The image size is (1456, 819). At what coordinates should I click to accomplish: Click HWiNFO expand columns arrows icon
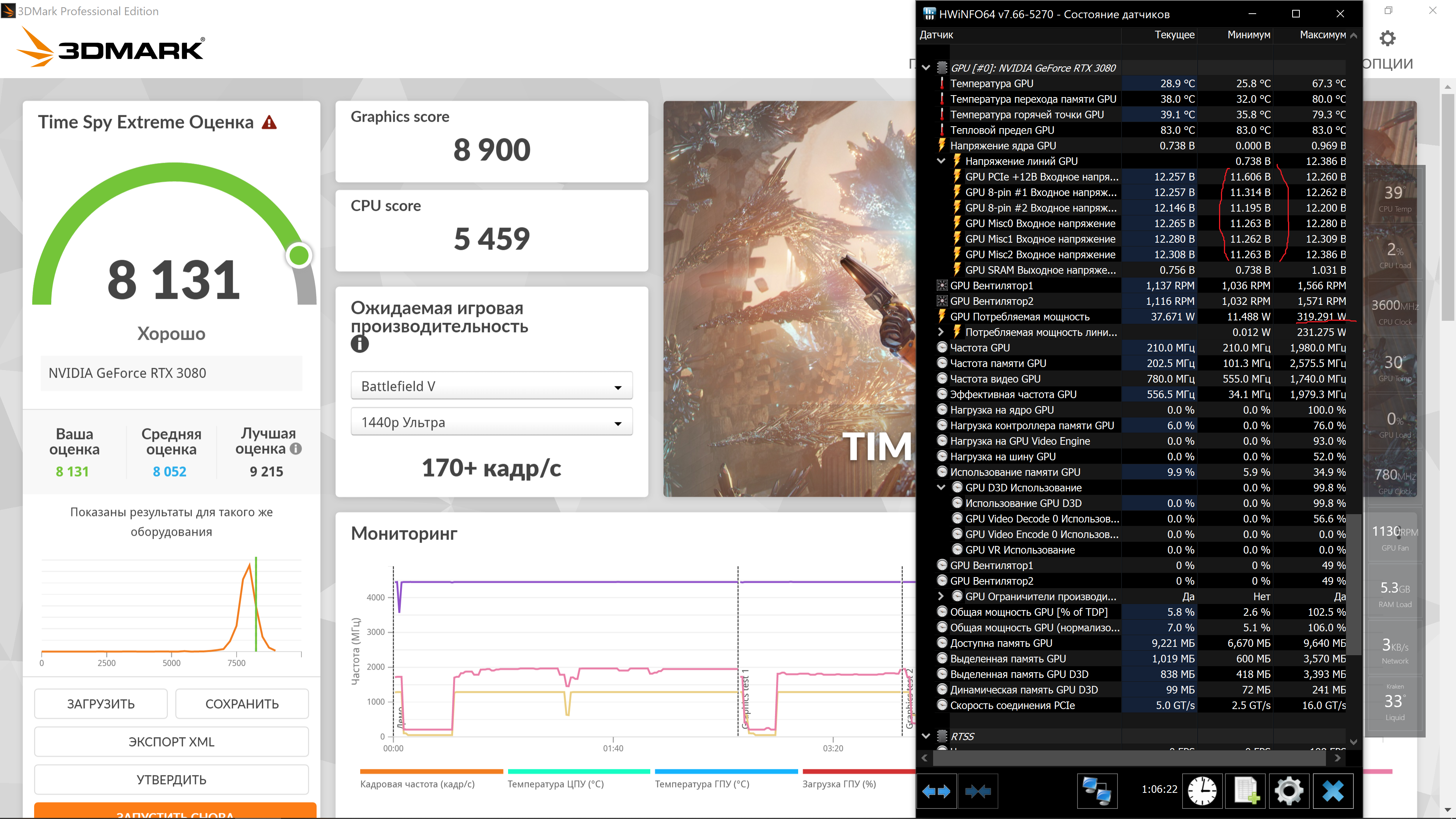tap(936, 791)
